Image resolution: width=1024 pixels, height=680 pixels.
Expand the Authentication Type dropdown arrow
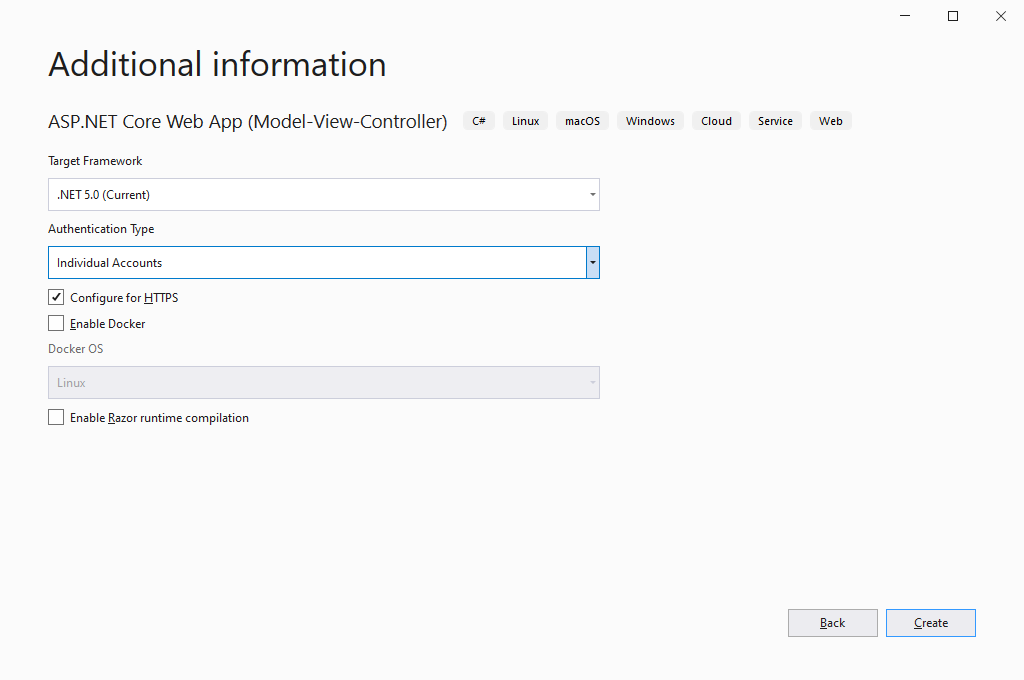(x=592, y=263)
